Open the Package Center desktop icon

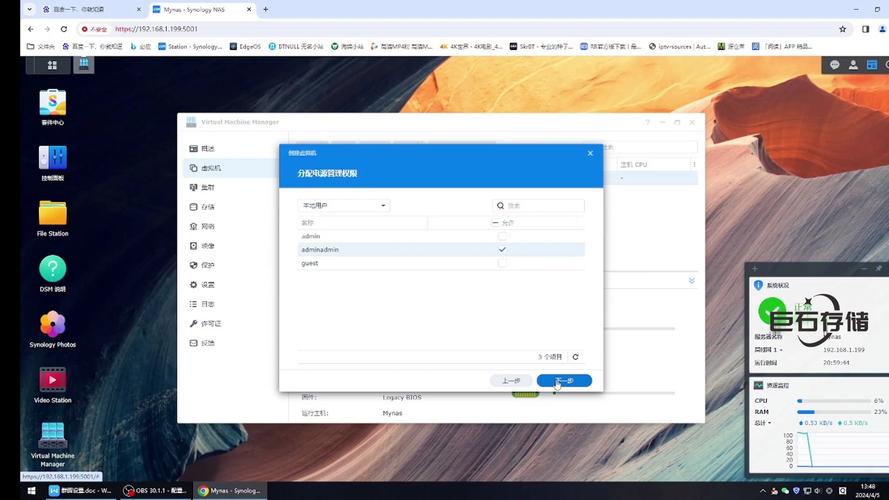click(52, 102)
